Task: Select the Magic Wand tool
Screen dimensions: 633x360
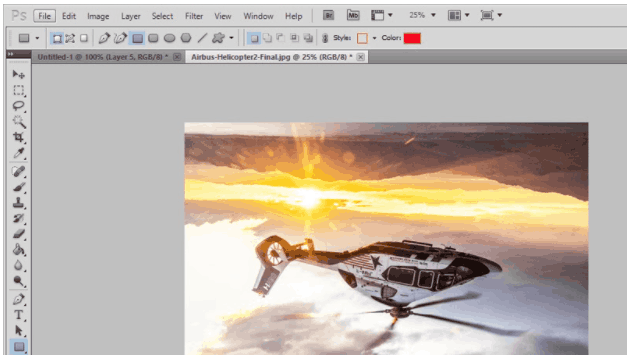Action: [x=19, y=121]
